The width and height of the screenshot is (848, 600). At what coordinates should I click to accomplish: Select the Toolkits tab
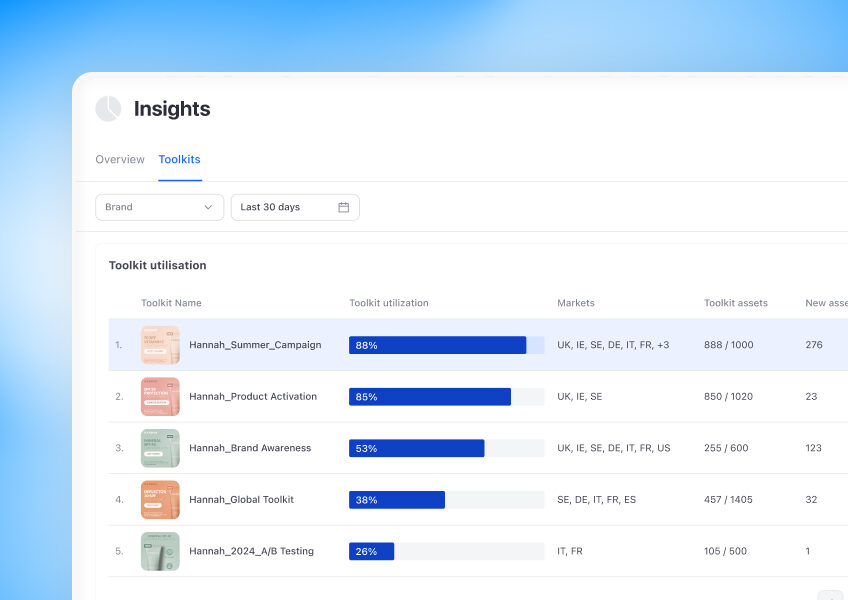180,160
